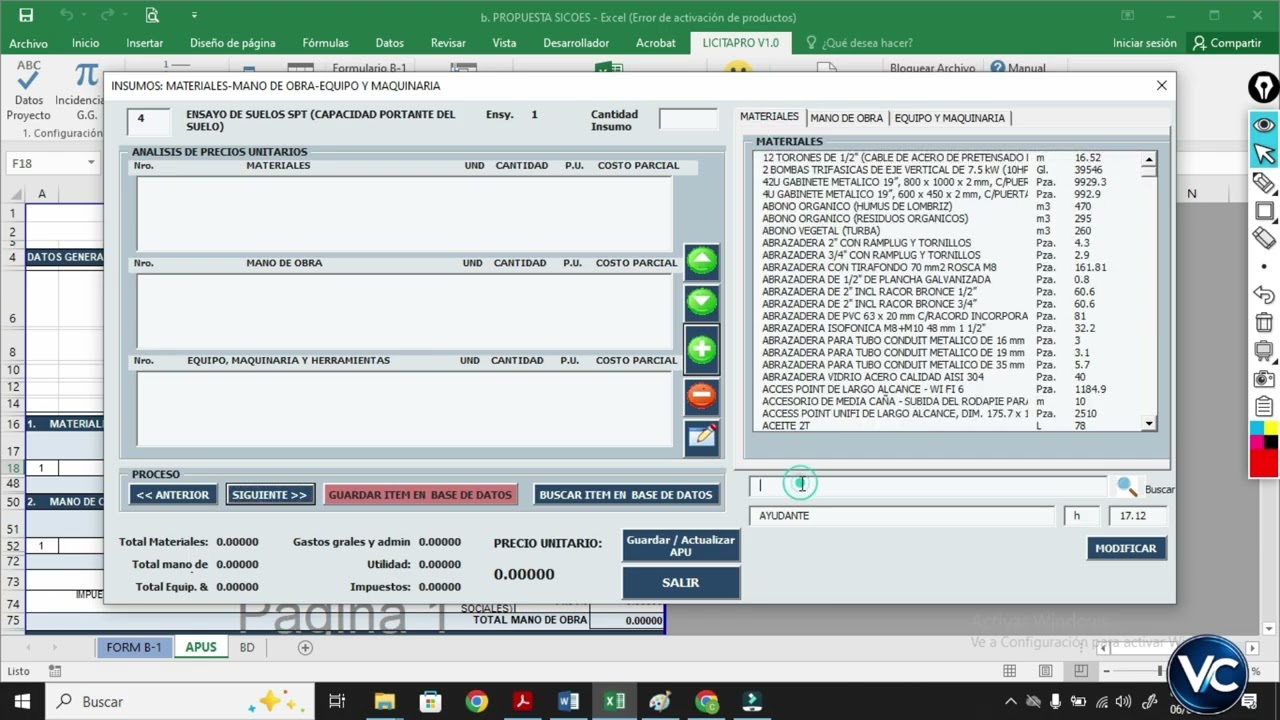Click the trash can clear icon
This screenshot has height=720, width=1280.
tap(1264, 323)
